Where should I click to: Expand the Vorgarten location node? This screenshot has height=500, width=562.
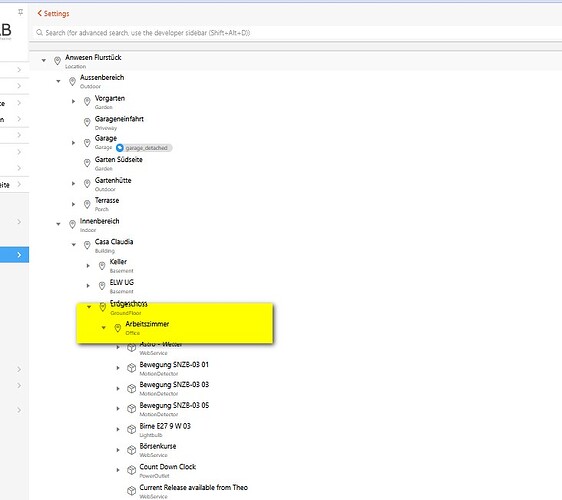click(x=73, y=102)
